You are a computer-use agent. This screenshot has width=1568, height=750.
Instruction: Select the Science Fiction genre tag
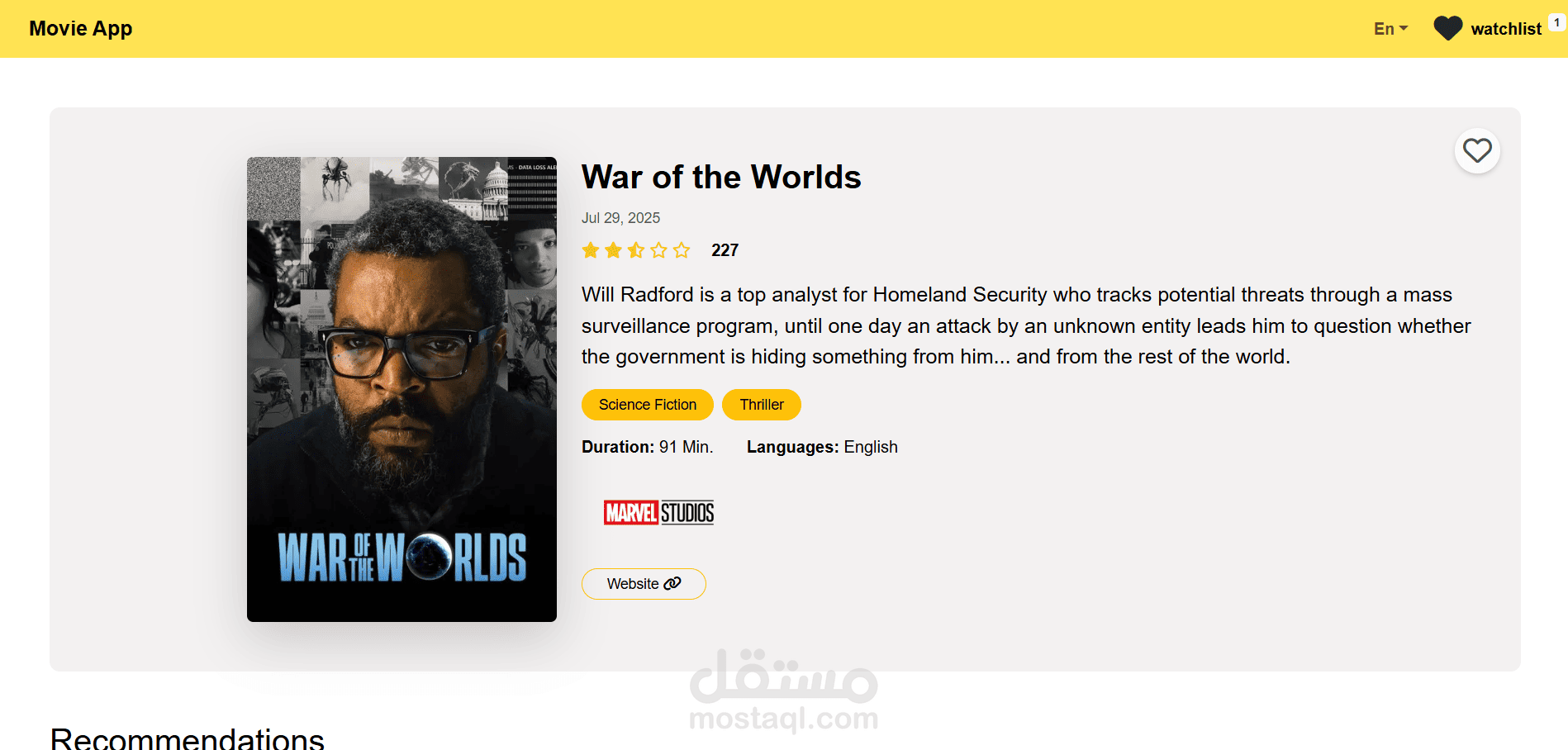(x=648, y=405)
